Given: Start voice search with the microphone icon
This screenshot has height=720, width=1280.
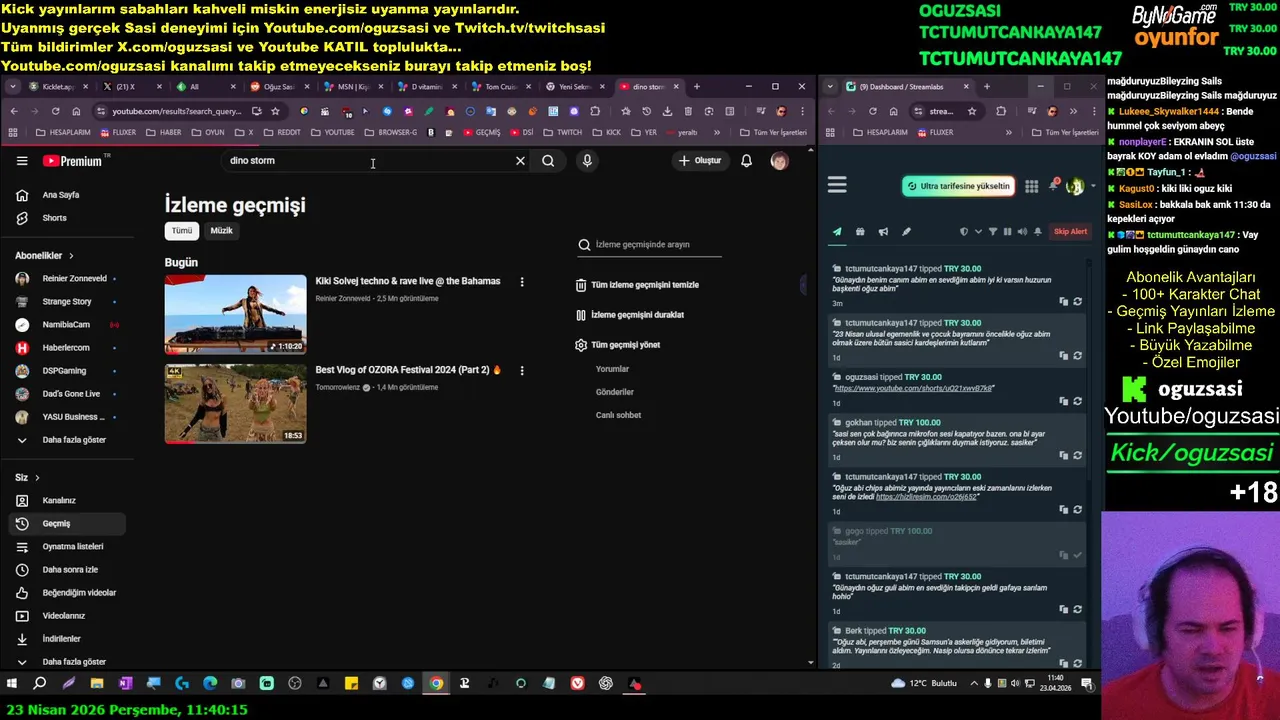Looking at the screenshot, I should [x=587, y=161].
